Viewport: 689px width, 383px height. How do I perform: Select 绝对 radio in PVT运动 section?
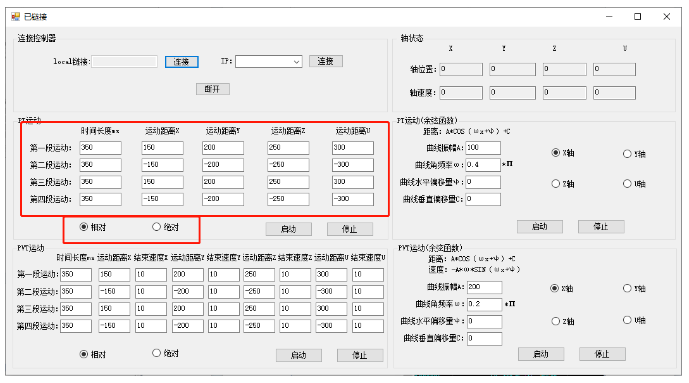coord(165,353)
